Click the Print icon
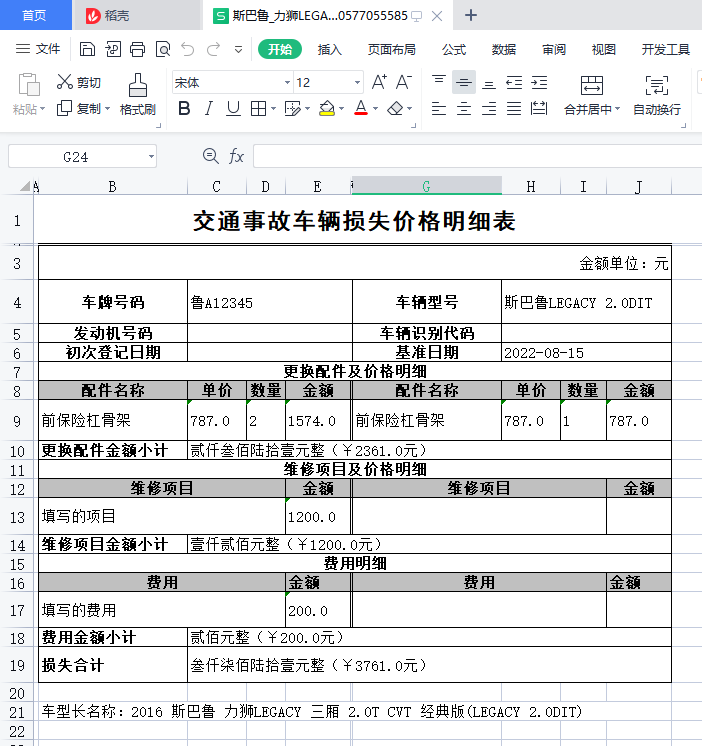Viewport: 702px width, 746px height. [x=137, y=49]
